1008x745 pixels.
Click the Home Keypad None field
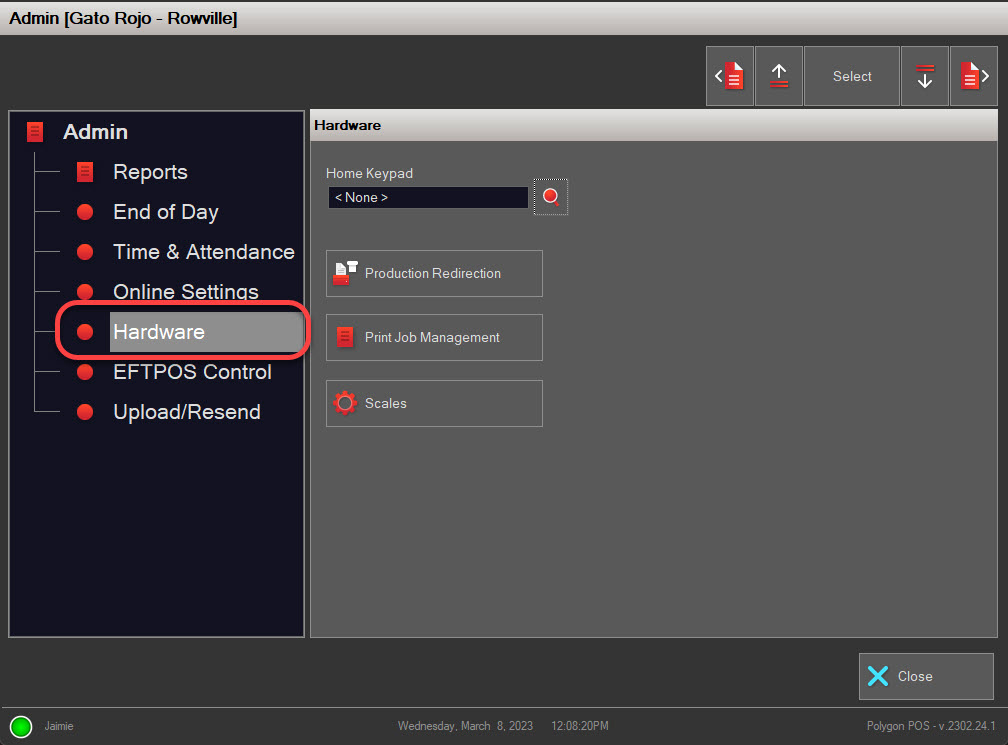point(427,198)
